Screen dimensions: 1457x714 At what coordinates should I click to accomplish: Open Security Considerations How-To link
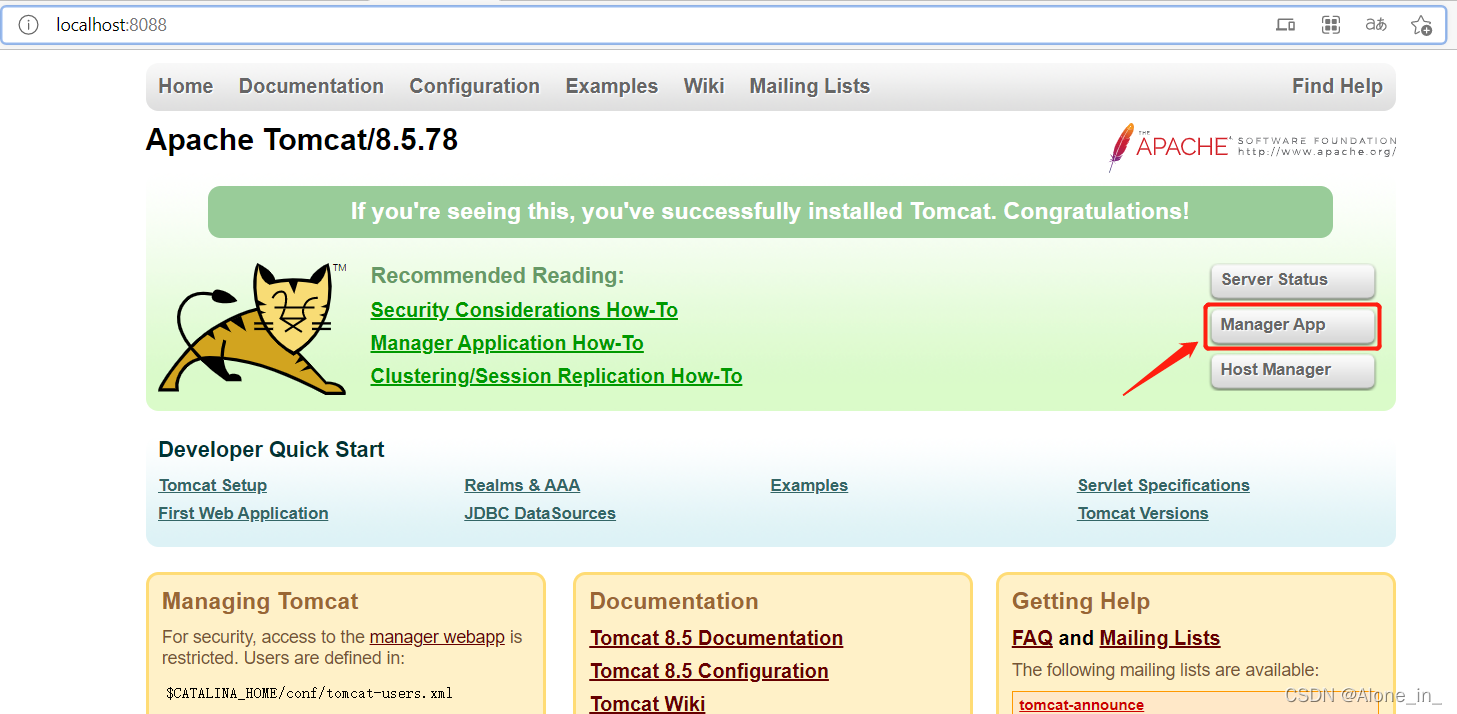pyautogui.click(x=524, y=310)
